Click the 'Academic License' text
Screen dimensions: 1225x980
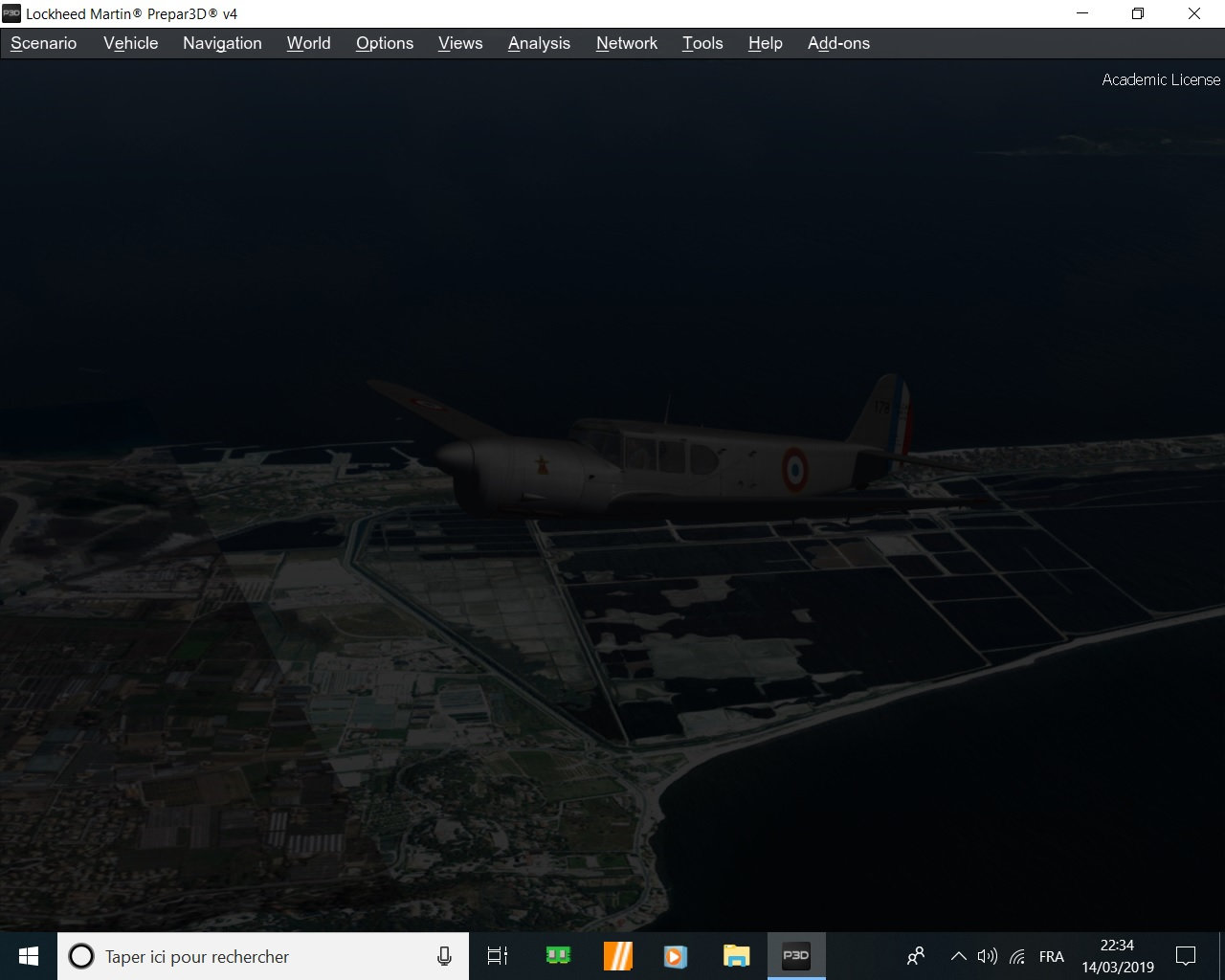click(1161, 79)
